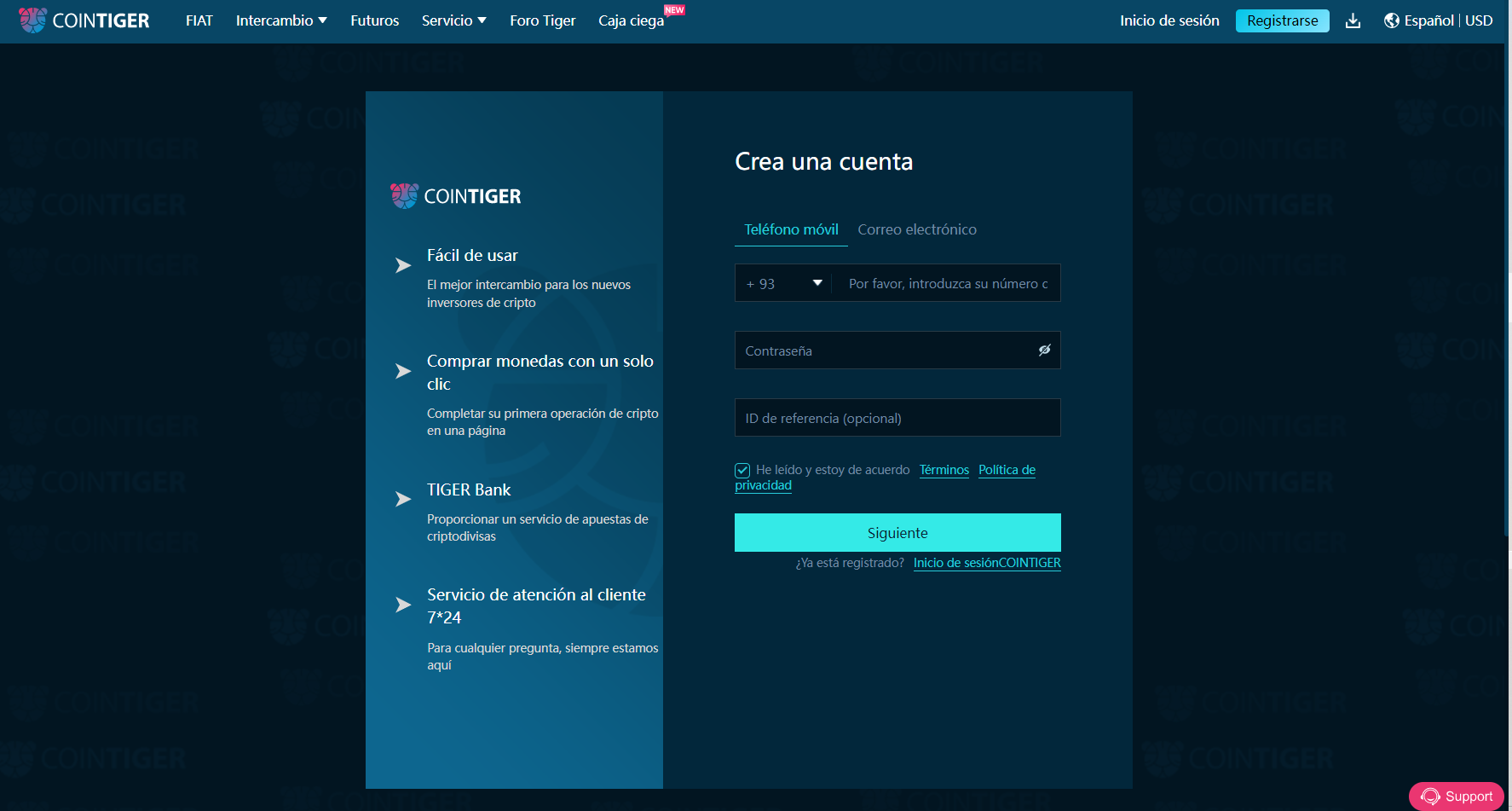Viewport: 1512px width, 811px height.
Task: Open Caja ciega page
Action: (x=631, y=20)
